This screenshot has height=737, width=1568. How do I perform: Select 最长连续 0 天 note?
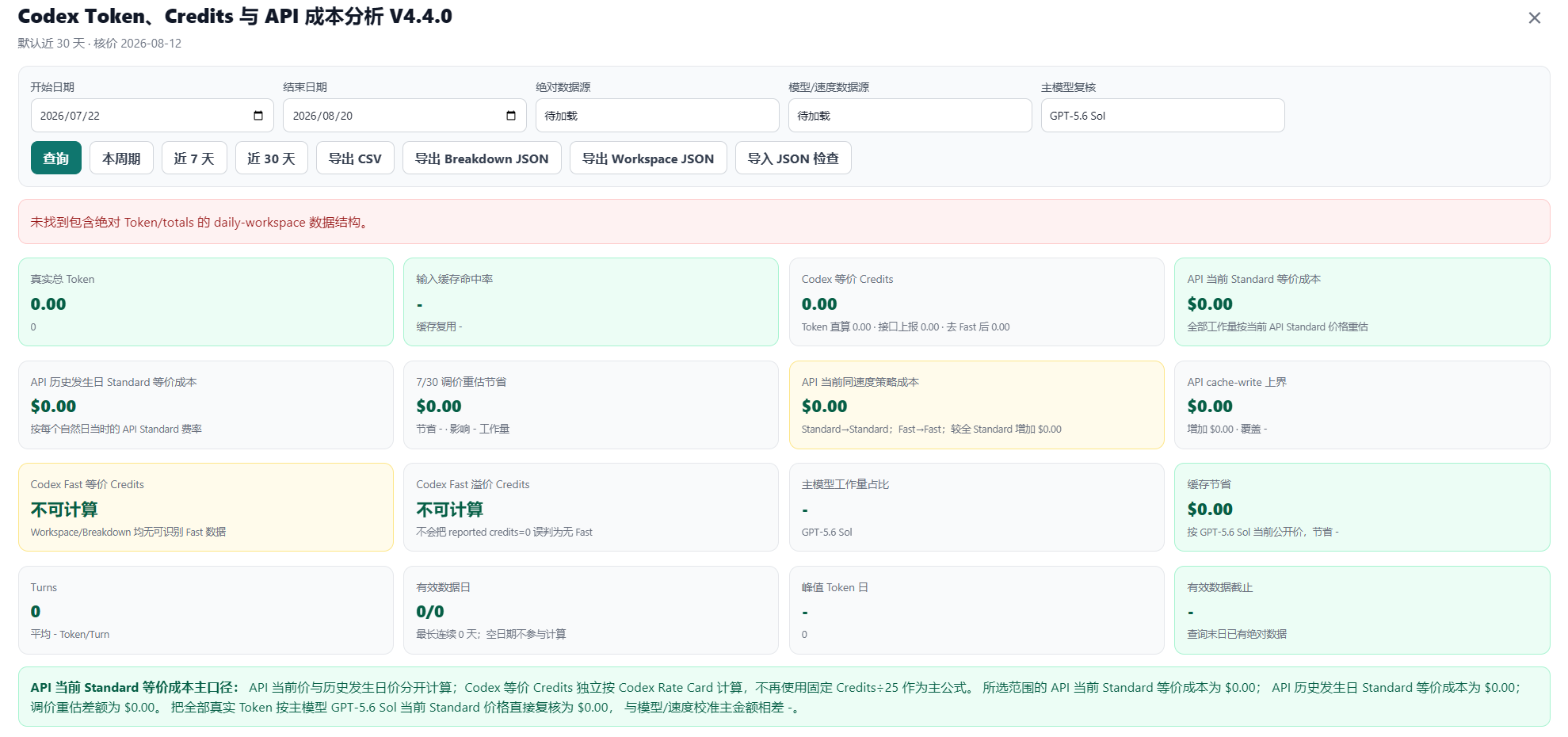tap(491, 634)
